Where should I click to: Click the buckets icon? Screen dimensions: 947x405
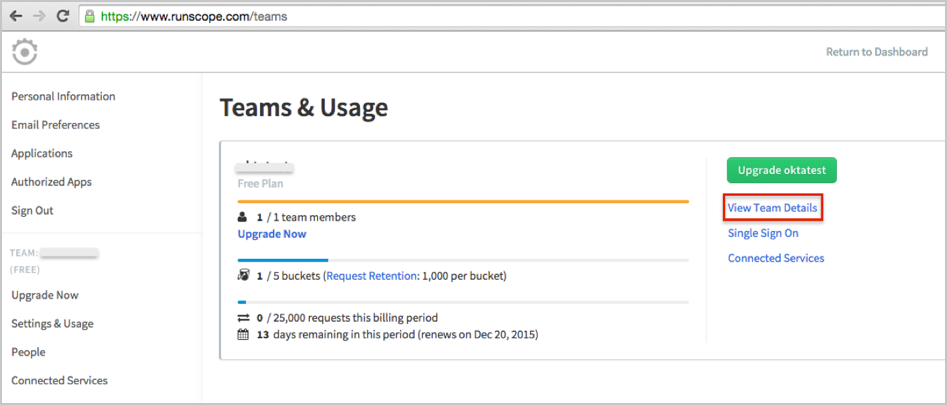click(x=243, y=275)
